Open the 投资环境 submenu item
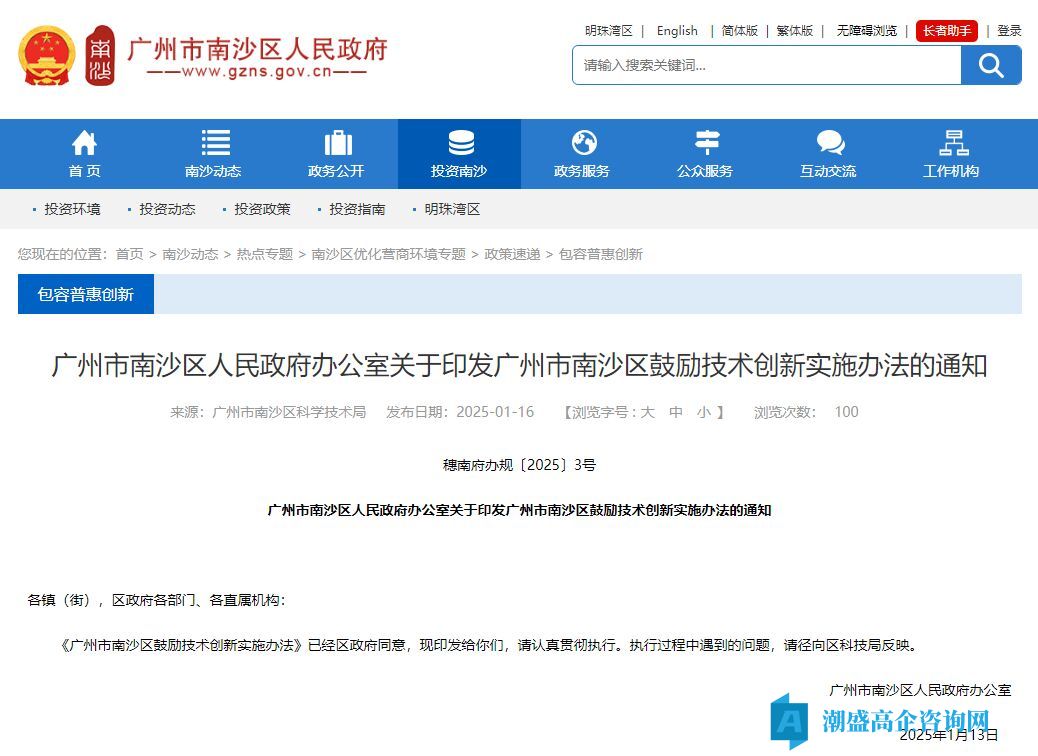The image size is (1038, 756). [72, 209]
